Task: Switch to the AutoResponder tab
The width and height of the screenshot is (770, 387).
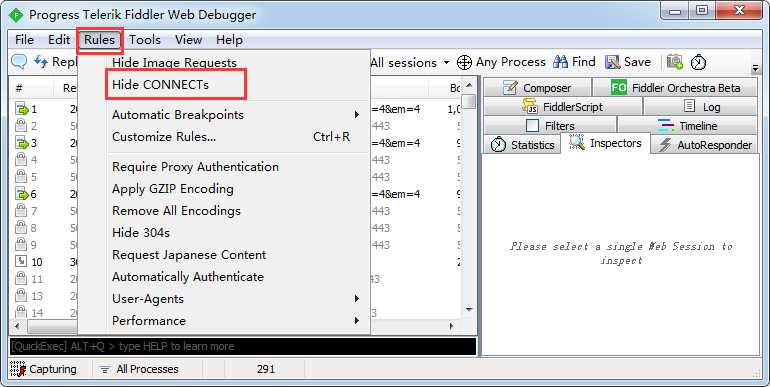Action: coord(705,145)
